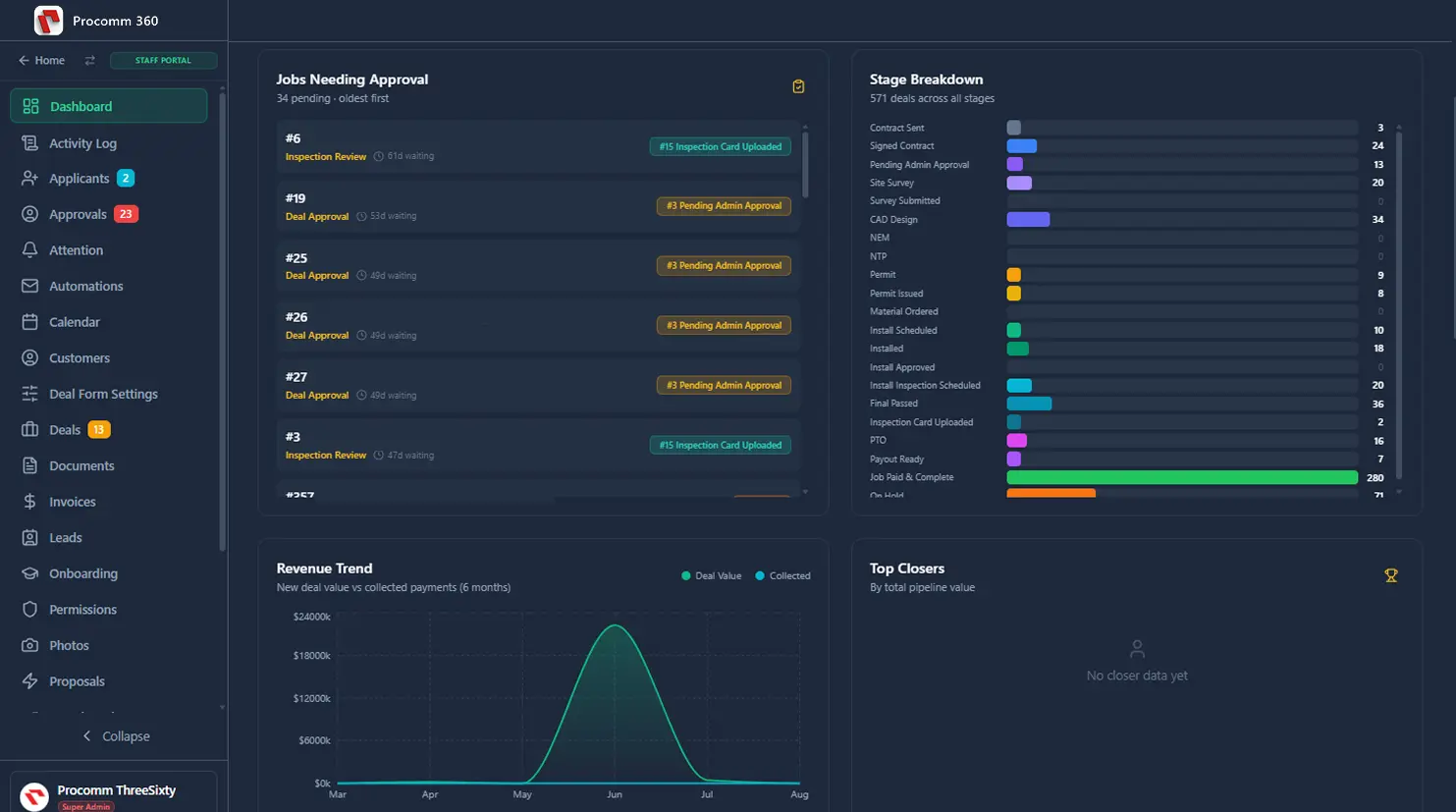Click the red 23 badge on Approvals
This screenshot has height=812, width=1456.
point(126,214)
